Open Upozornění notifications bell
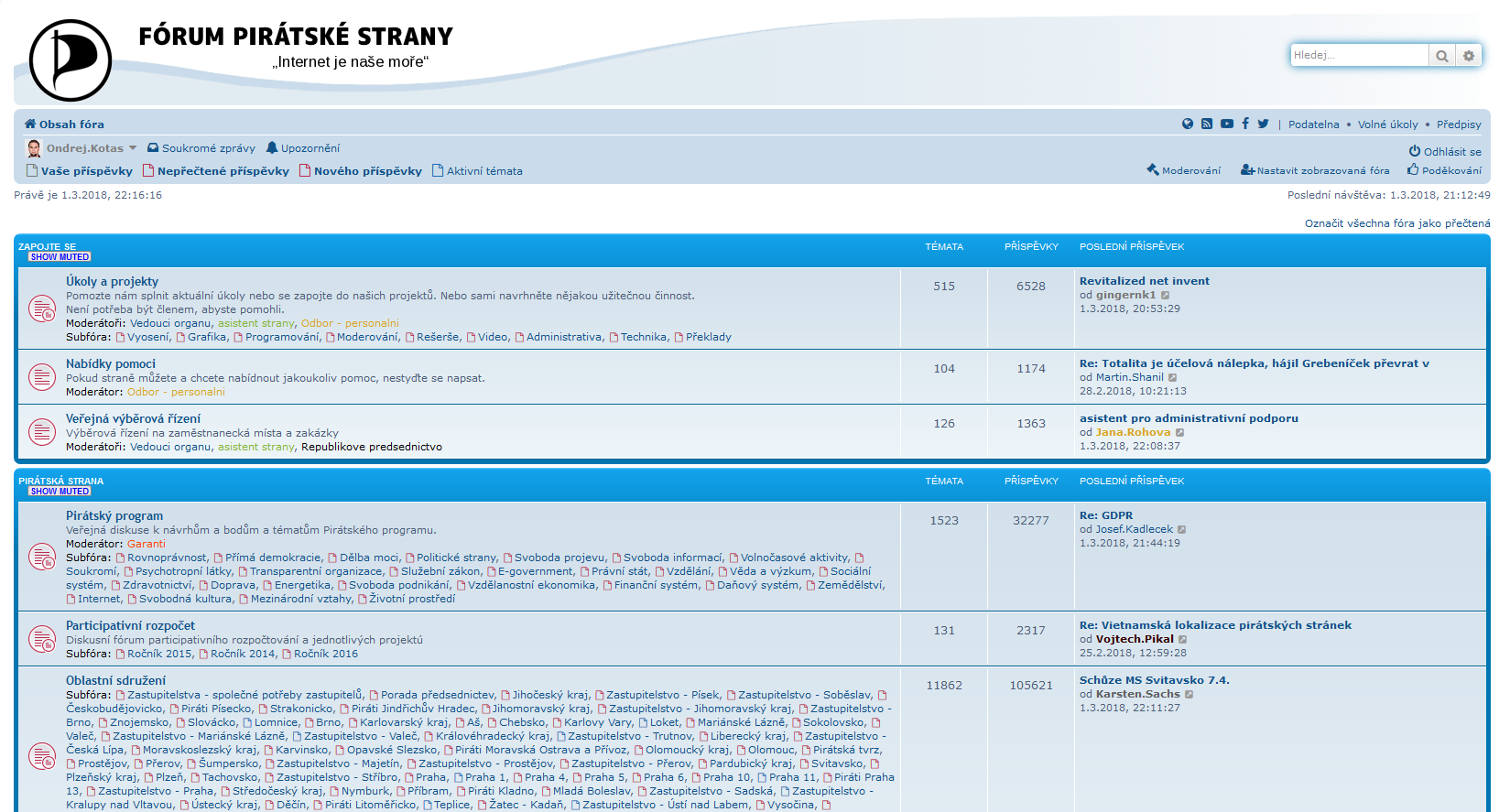 (x=302, y=148)
